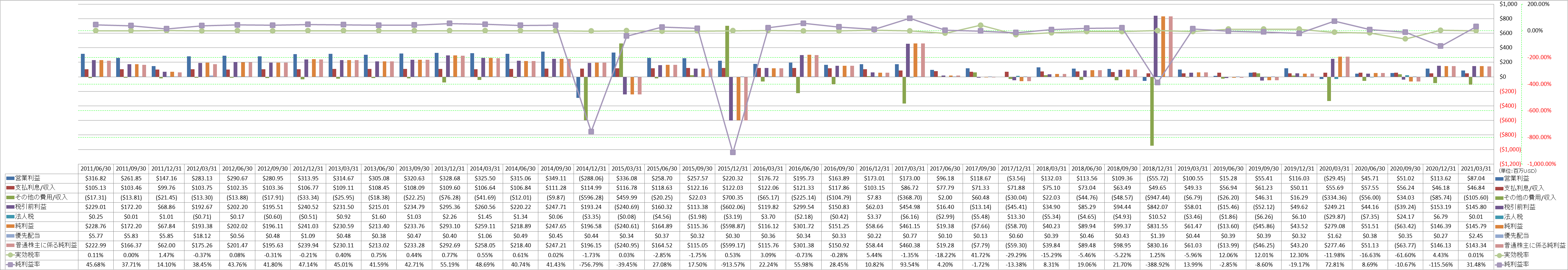Click the -913.57% net margin cell
1568x270 pixels.
(x=733, y=264)
